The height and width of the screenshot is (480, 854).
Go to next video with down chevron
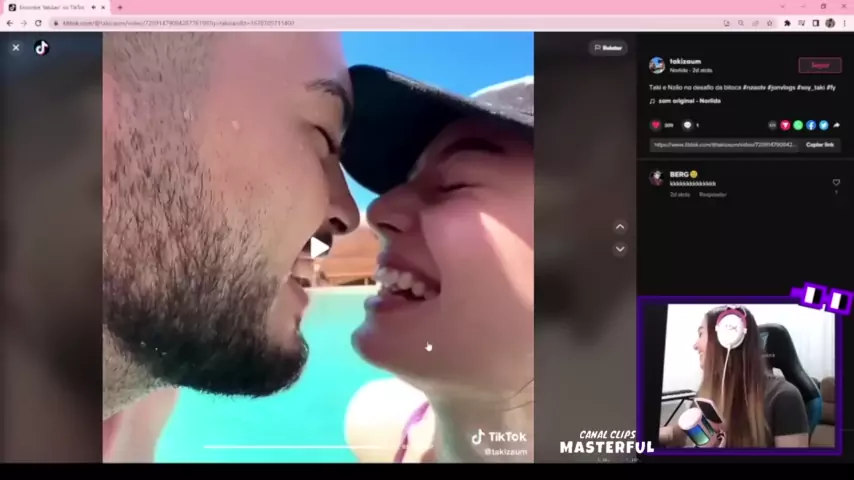[619, 249]
